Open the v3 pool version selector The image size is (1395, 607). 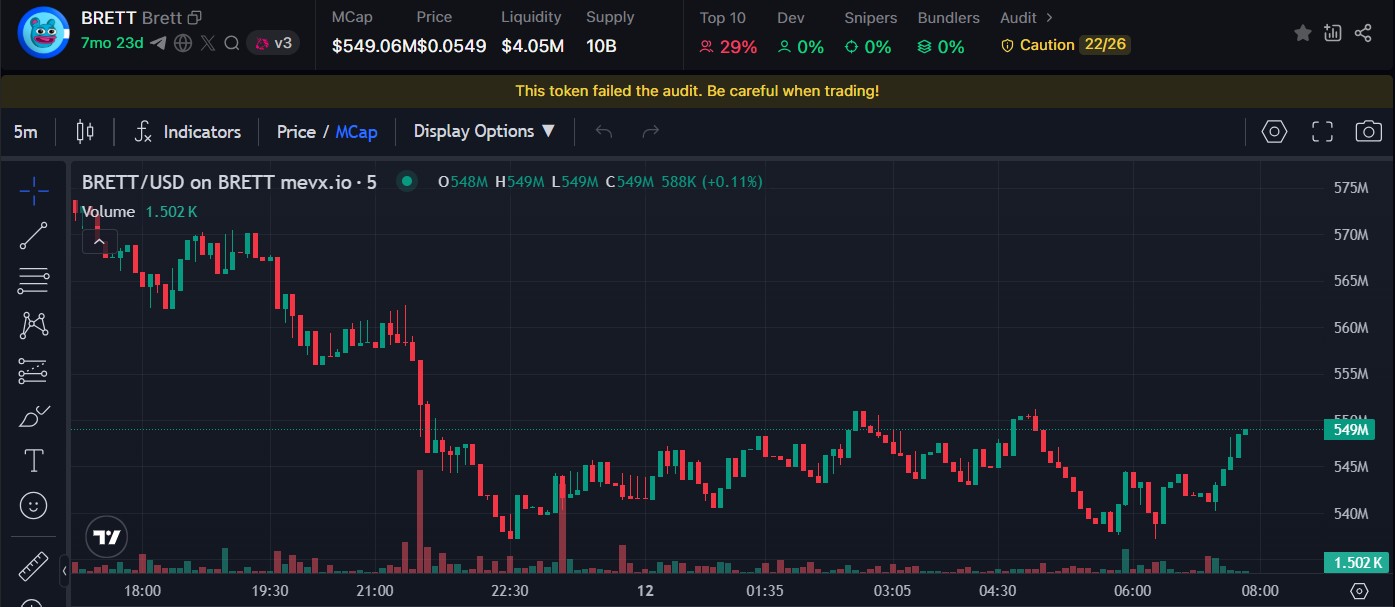(x=273, y=43)
